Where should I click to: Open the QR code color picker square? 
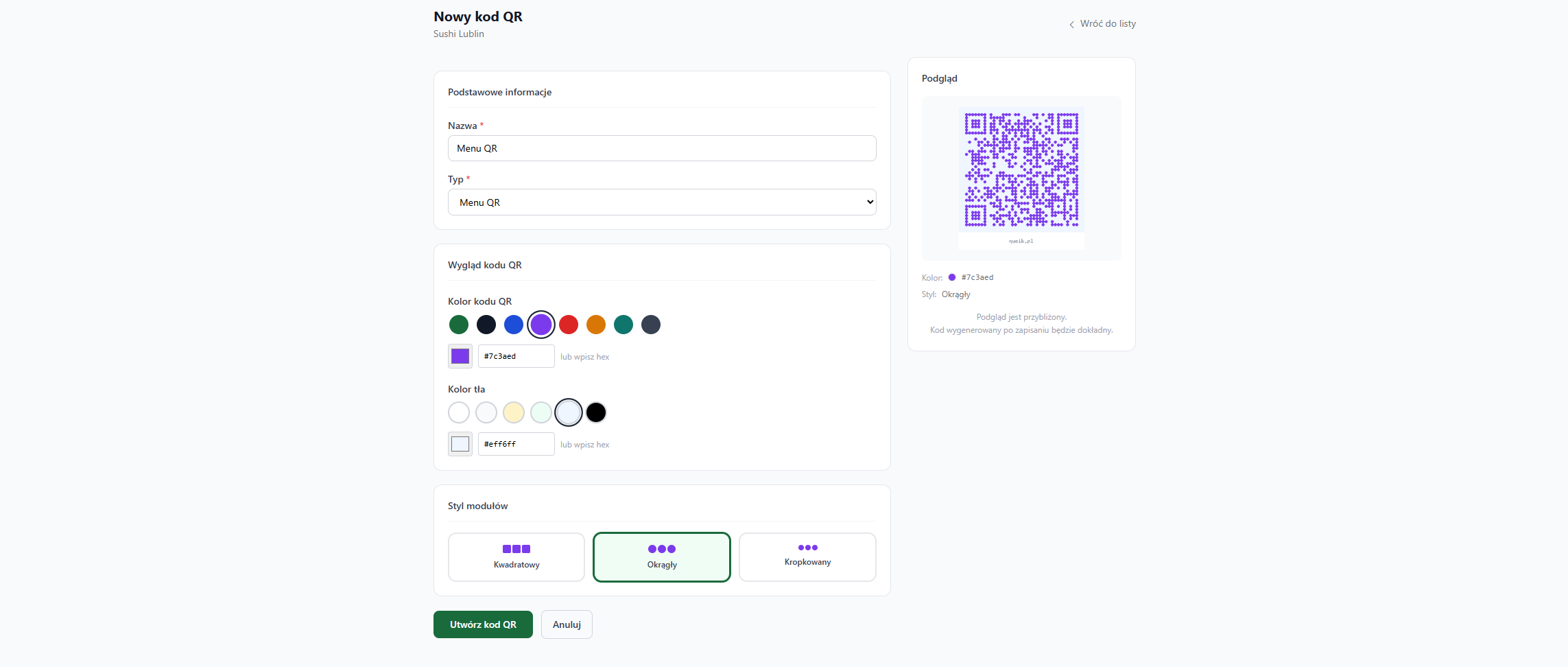pos(460,356)
